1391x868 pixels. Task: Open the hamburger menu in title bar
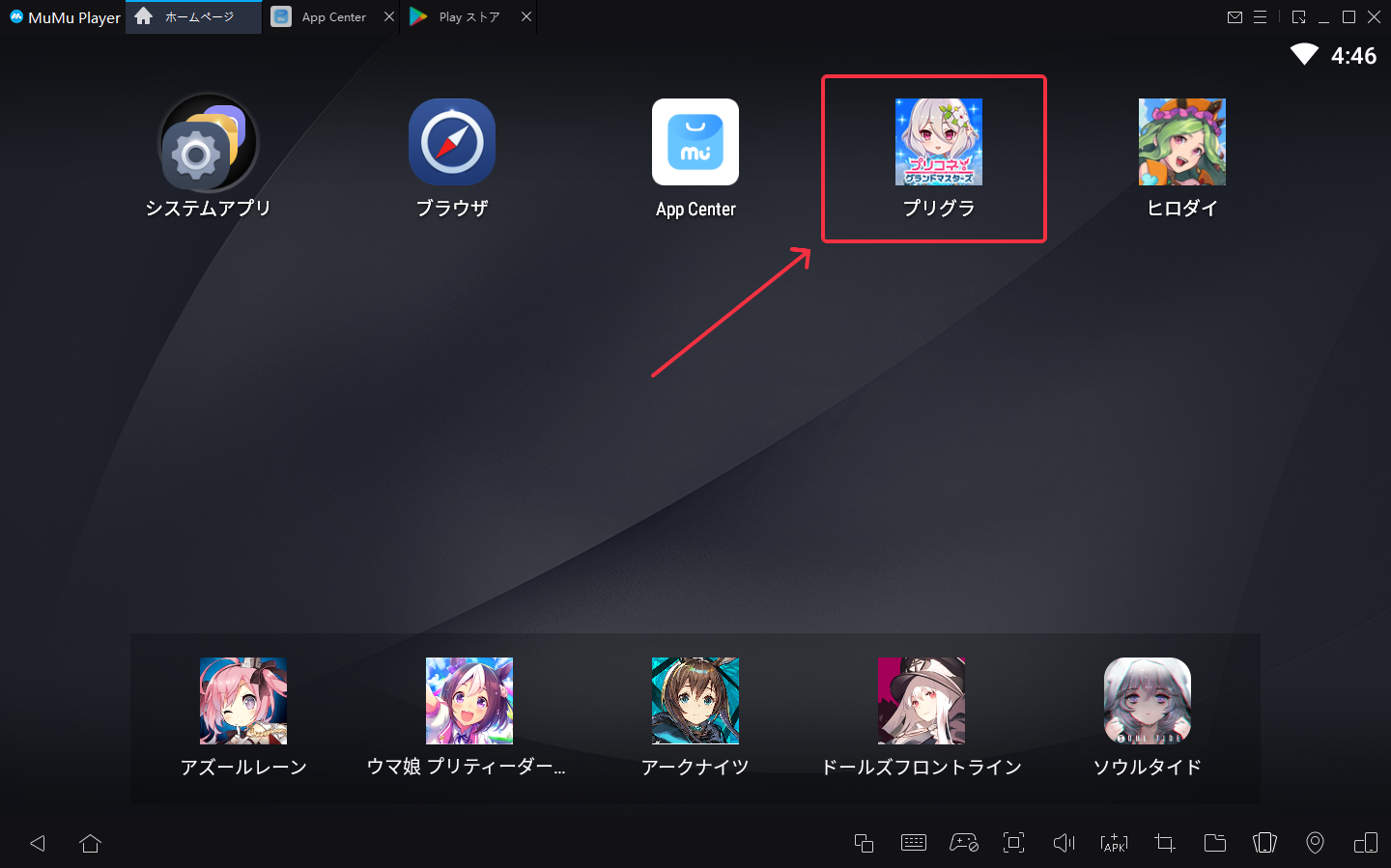(x=1260, y=17)
